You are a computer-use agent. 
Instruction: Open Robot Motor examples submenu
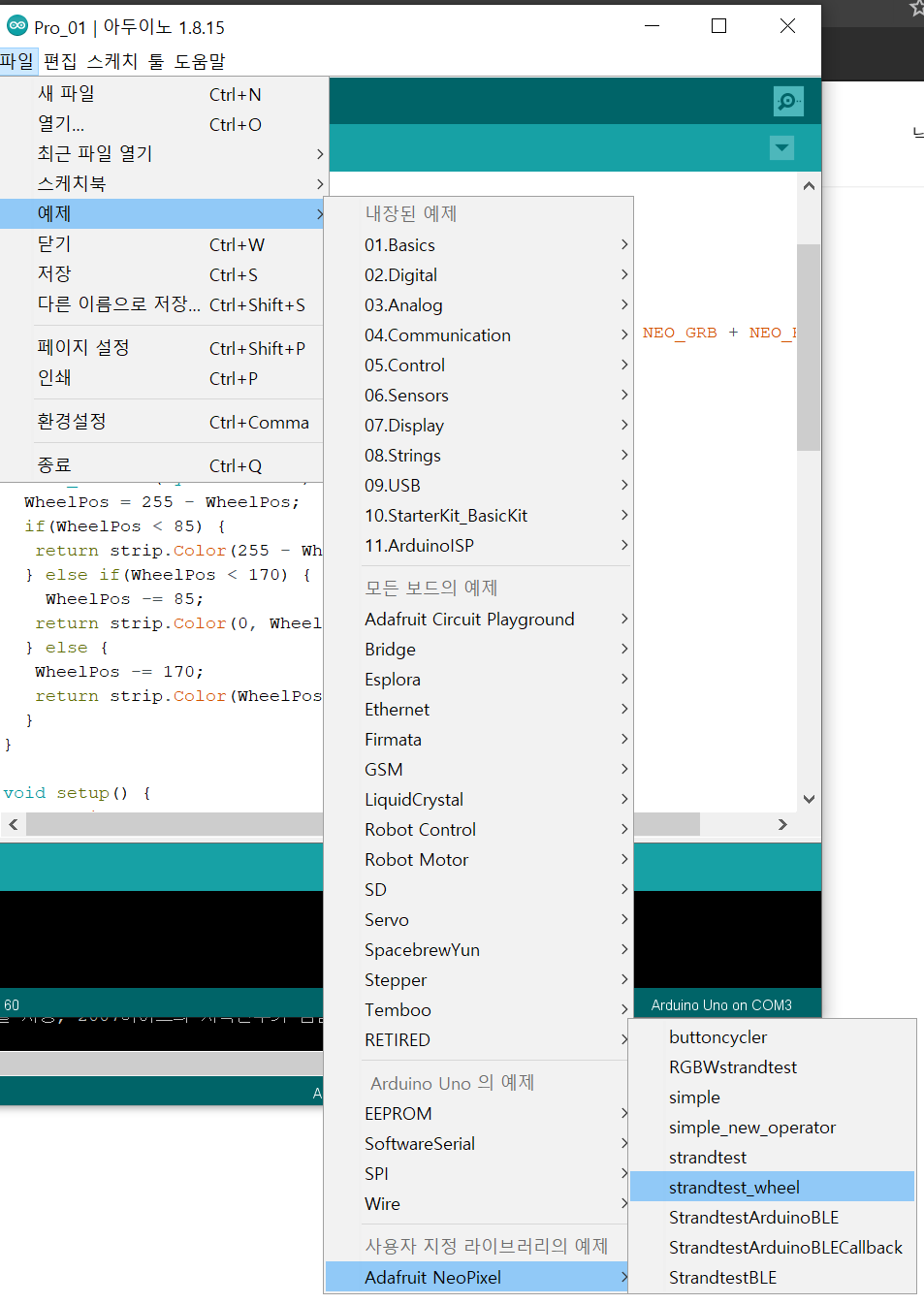click(479, 860)
